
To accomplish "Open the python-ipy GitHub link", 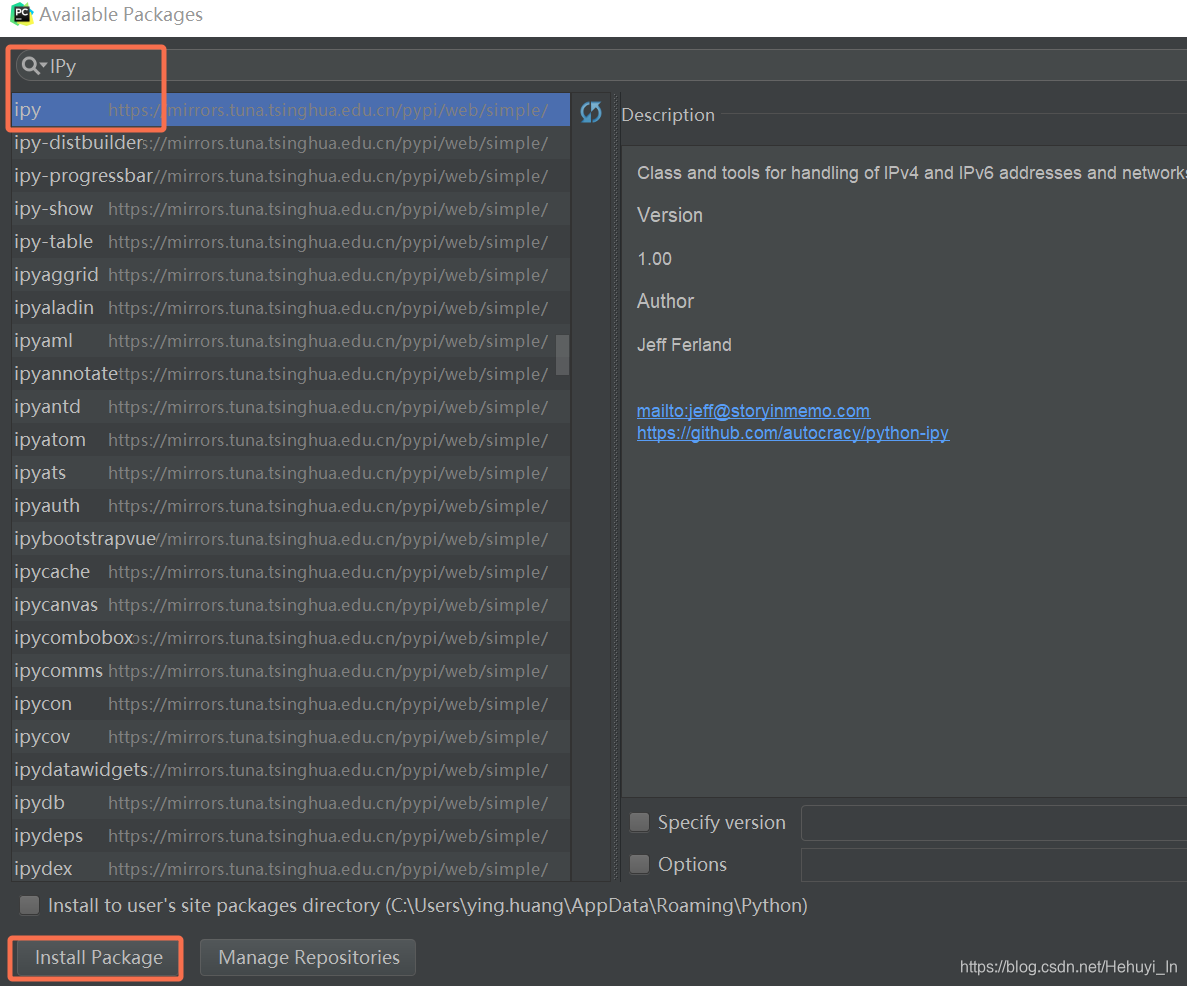I will click(x=792, y=433).
